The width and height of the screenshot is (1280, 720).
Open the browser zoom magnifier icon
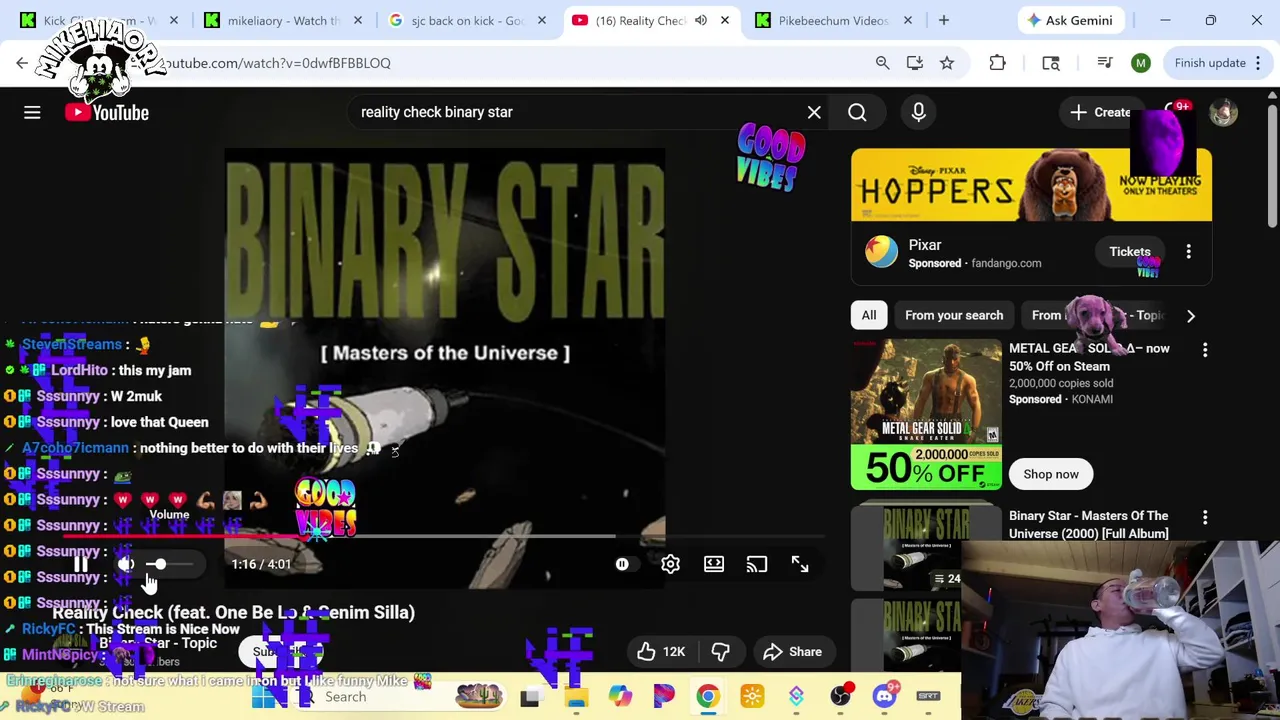882,63
